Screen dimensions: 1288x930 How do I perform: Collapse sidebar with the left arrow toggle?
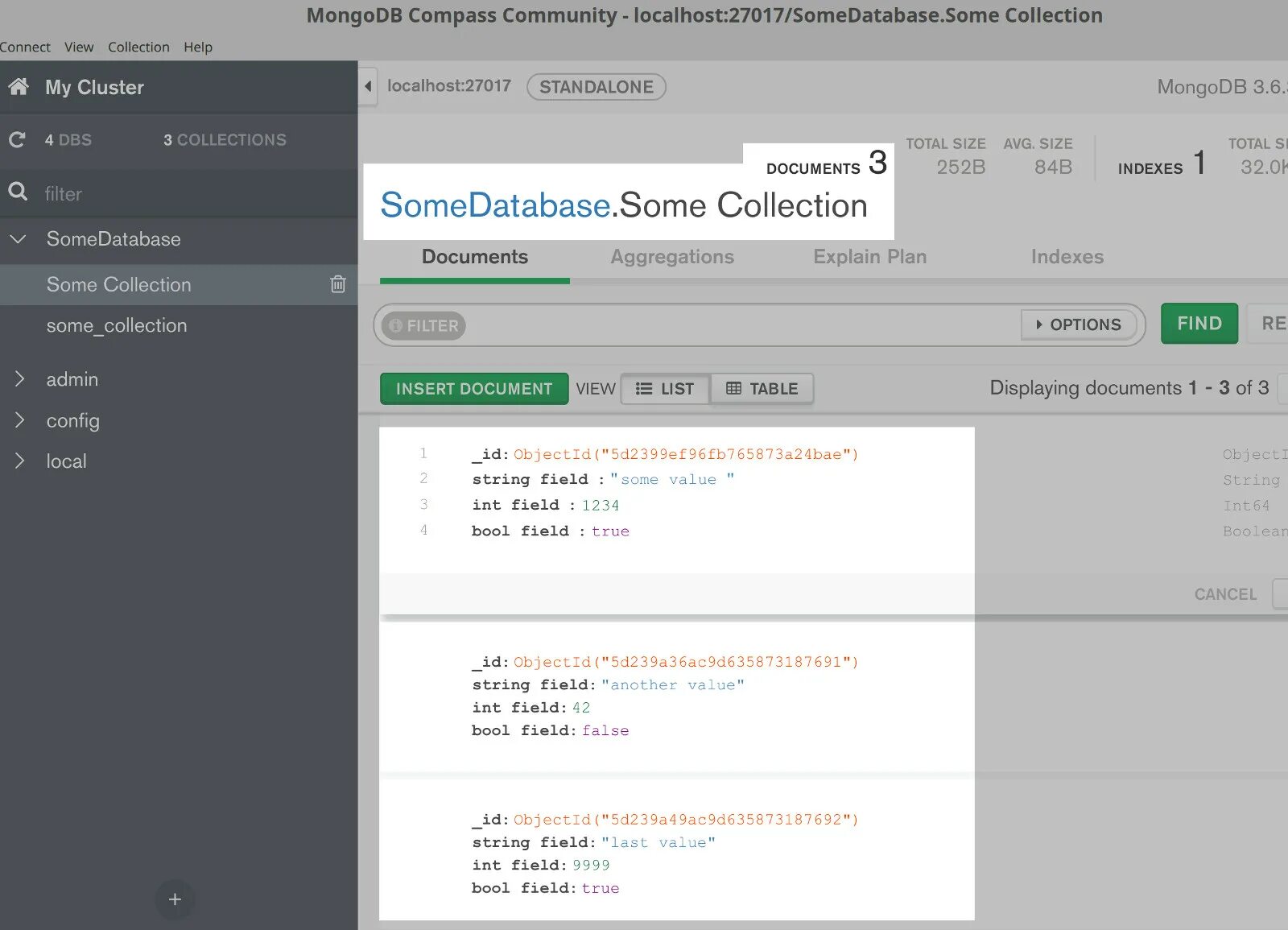pyautogui.click(x=368, y=86)
